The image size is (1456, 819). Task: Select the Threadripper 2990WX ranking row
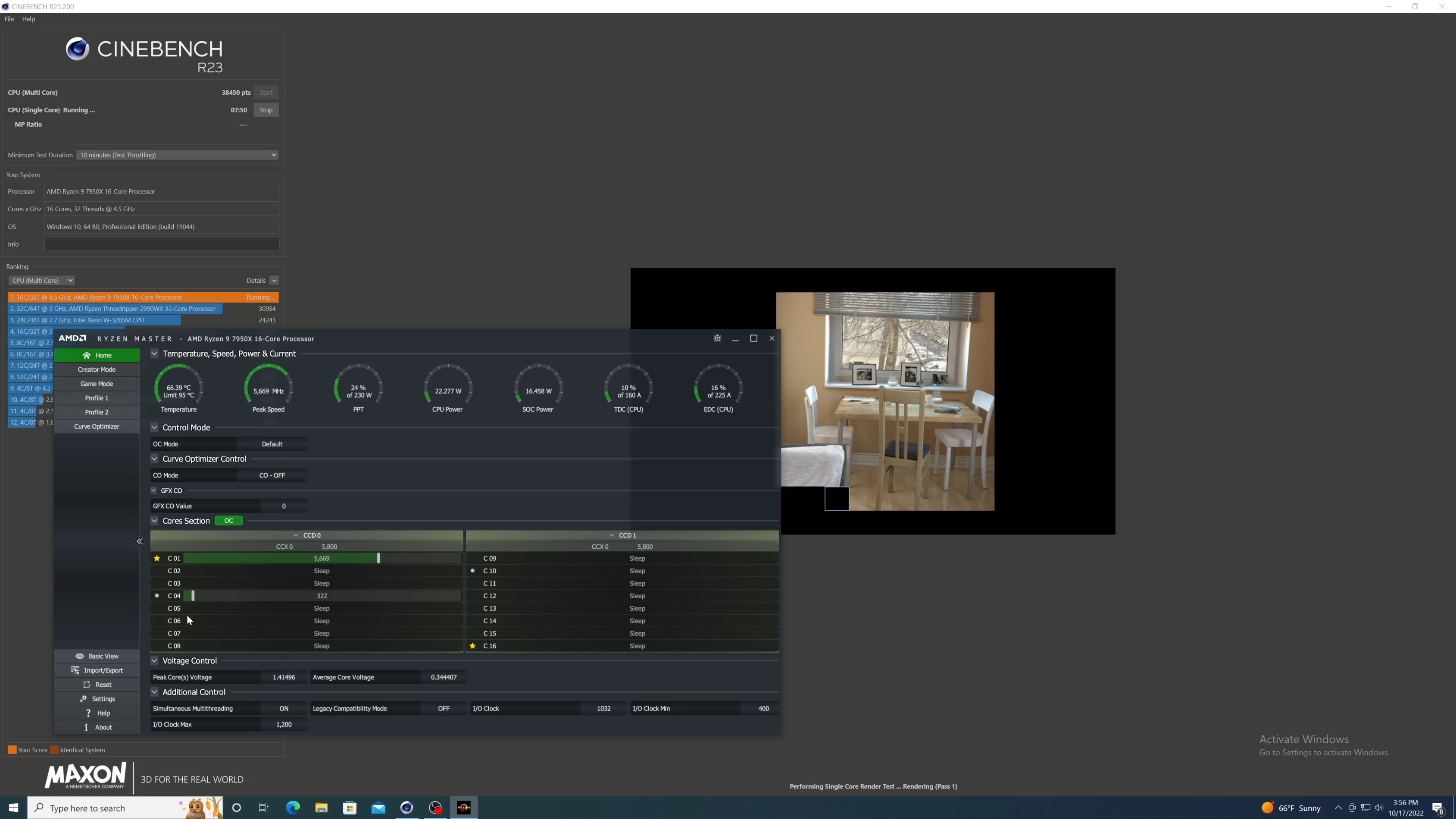(143, 309)
